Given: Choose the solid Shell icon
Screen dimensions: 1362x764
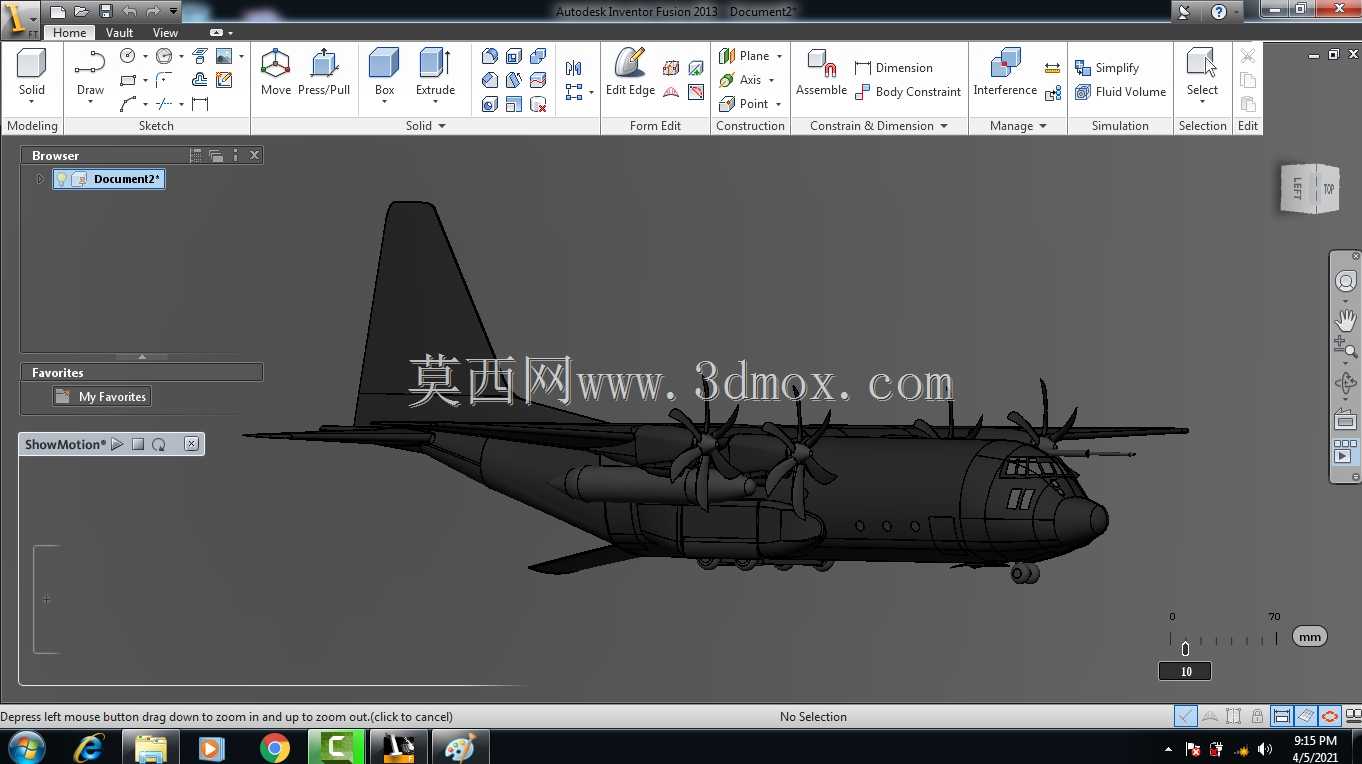Looking at the screenshot, I should tap(514, 56).
